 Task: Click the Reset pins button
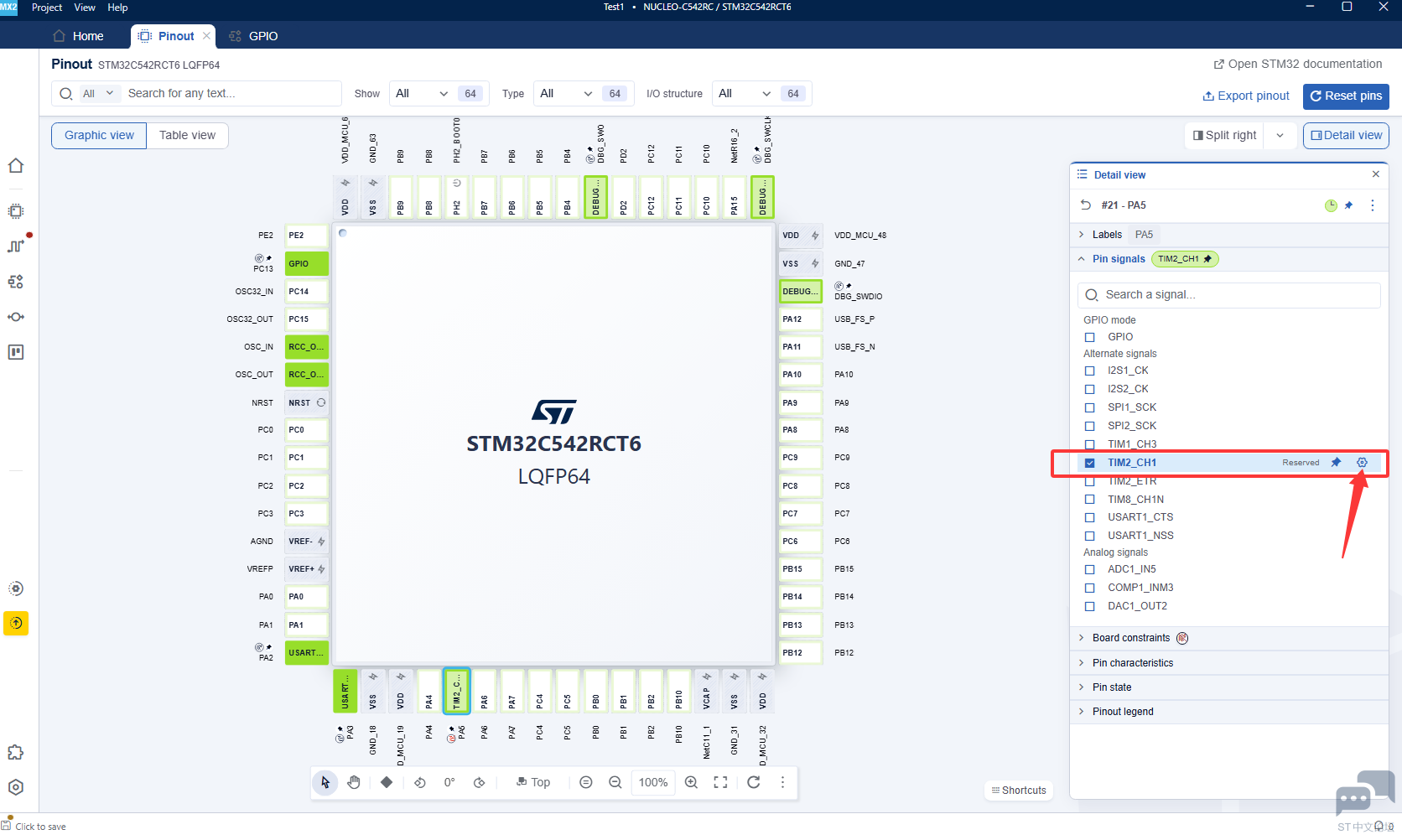point(1346,96)
